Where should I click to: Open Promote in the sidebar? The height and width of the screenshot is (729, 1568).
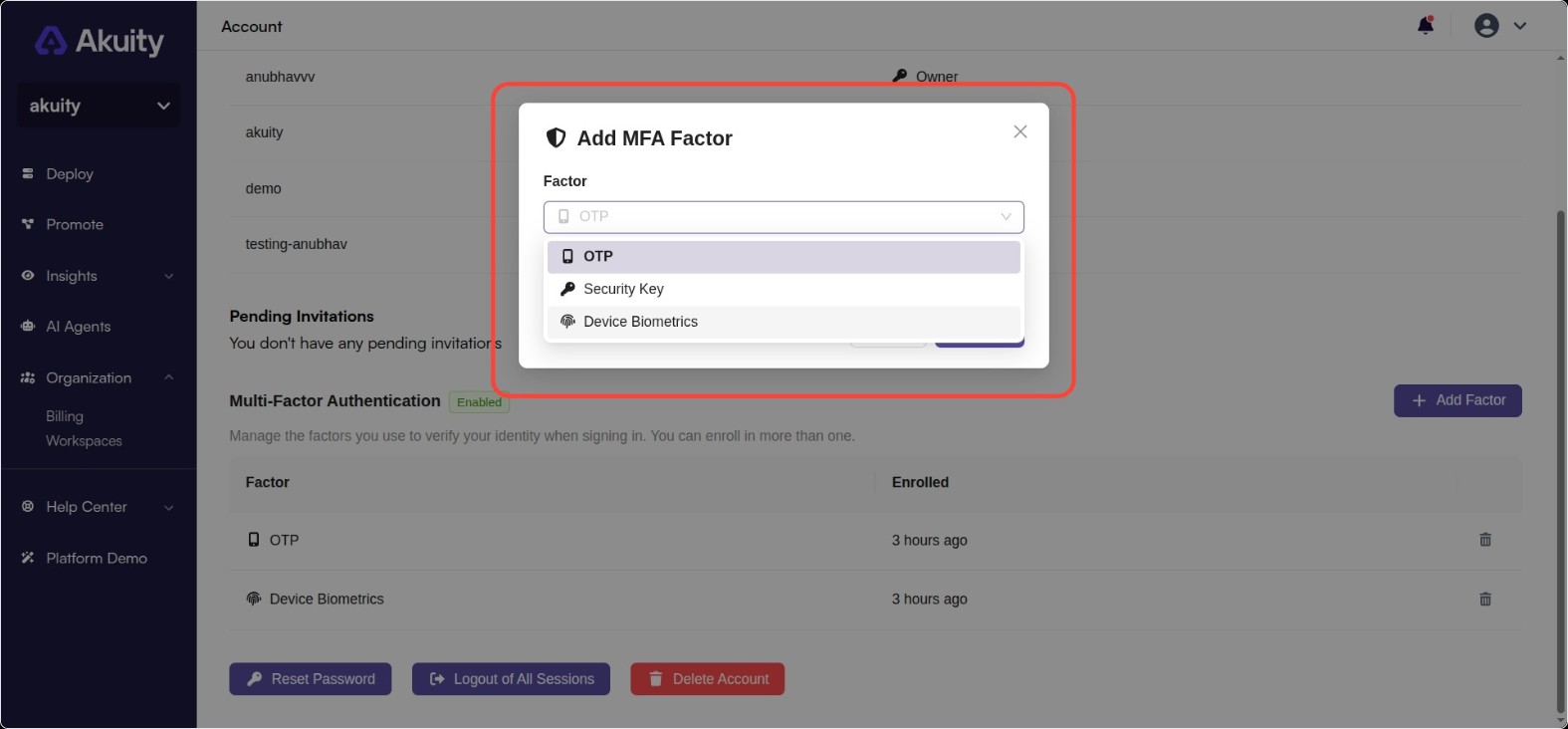(x=74, y=225)
